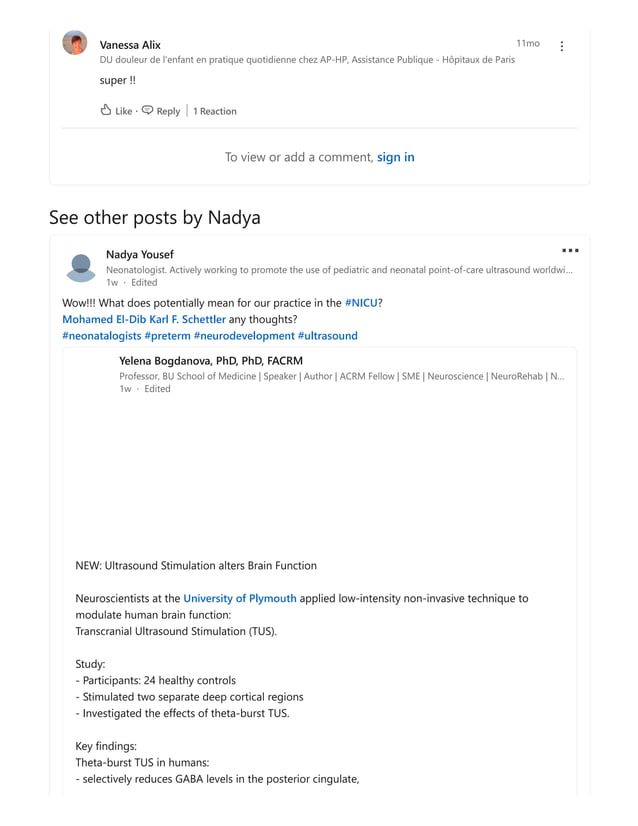Click the #neurodevelopment hashtag
This screenshot has height=826, width=638.
(x=244, y=336)
